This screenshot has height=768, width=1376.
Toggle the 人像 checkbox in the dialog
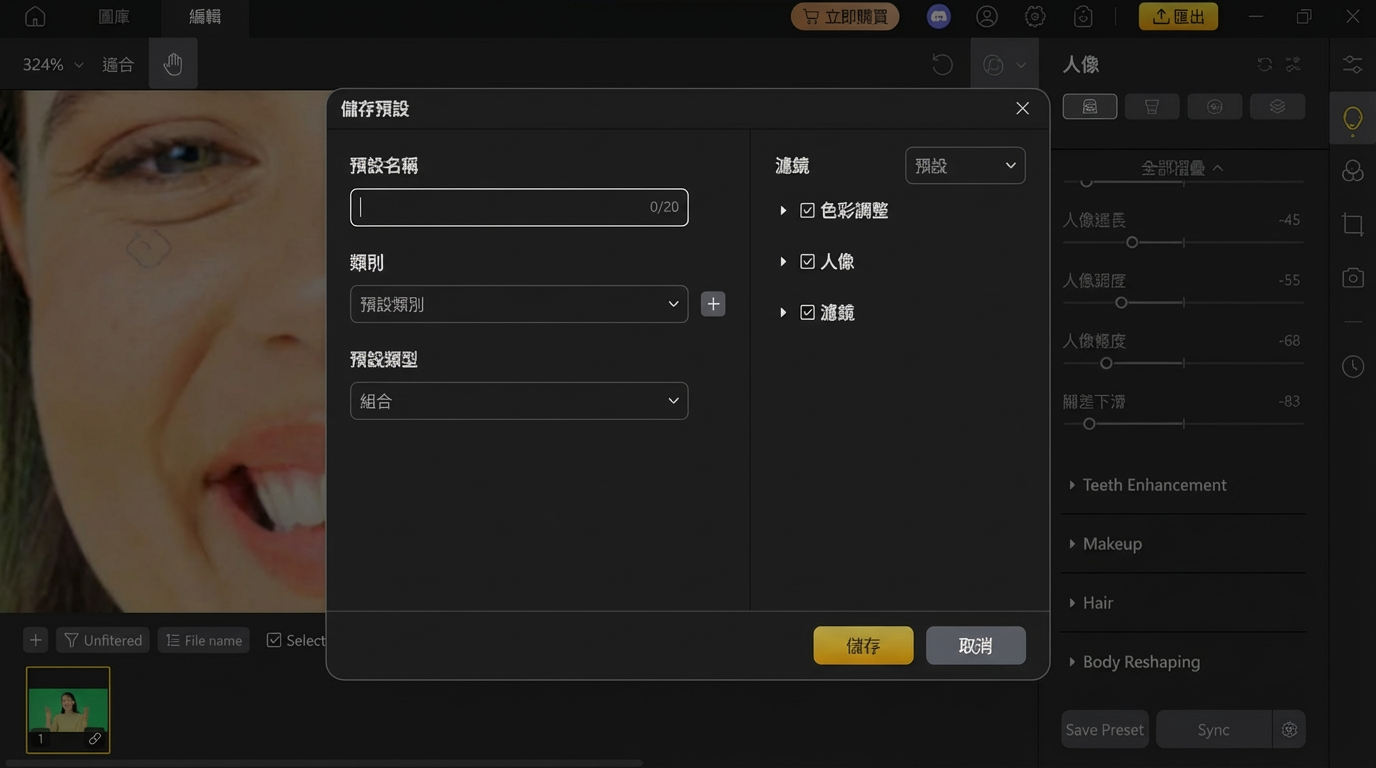[x=807, y=262]
